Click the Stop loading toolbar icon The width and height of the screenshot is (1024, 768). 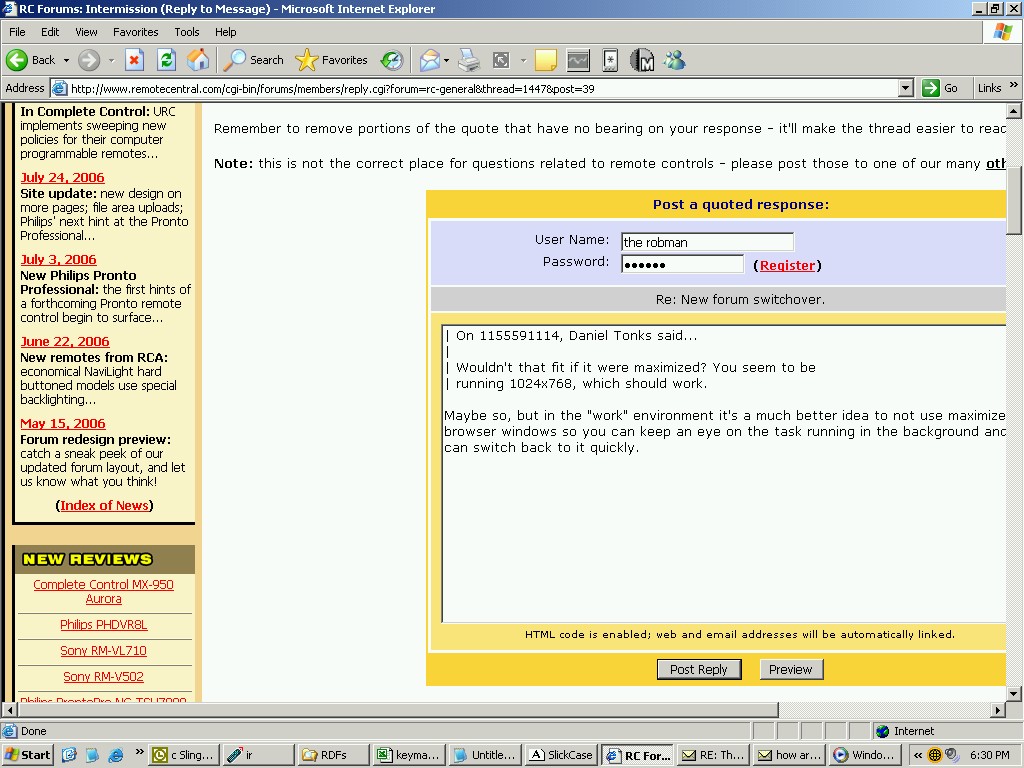tap(134, 60)
